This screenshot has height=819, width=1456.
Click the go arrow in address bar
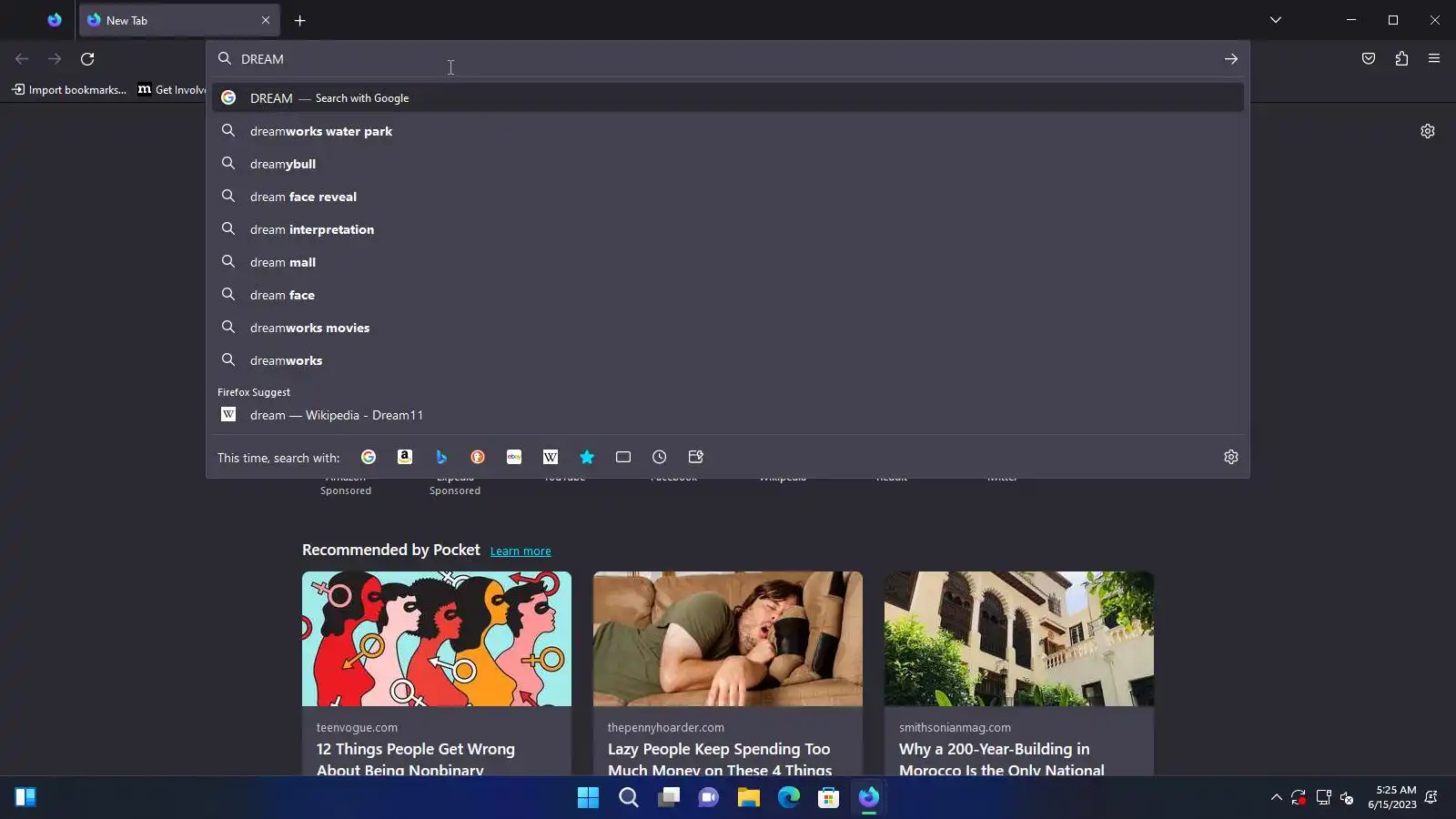[x=1231, y=59]
